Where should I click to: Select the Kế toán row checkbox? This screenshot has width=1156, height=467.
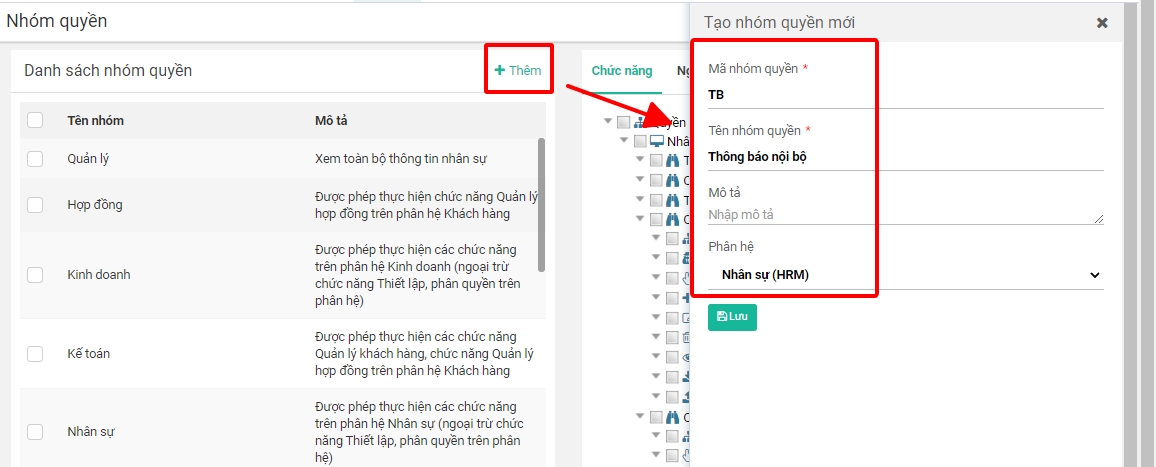click(35, 354)
